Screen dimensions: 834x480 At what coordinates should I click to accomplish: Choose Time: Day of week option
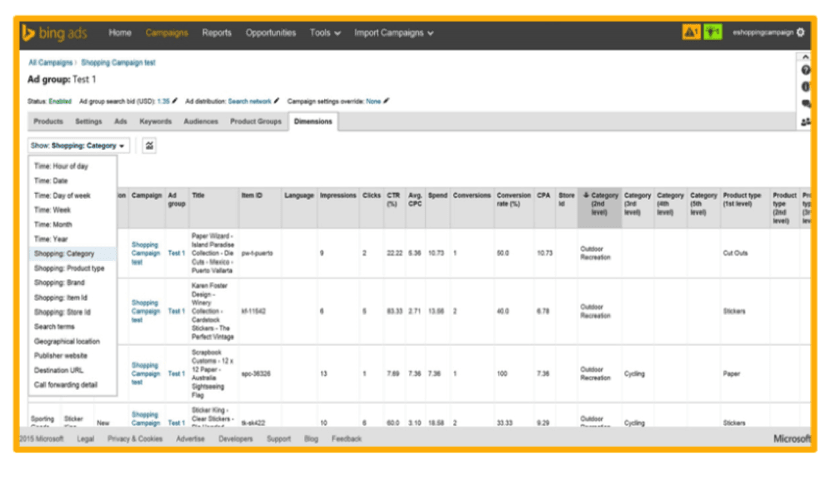(62, 196)
